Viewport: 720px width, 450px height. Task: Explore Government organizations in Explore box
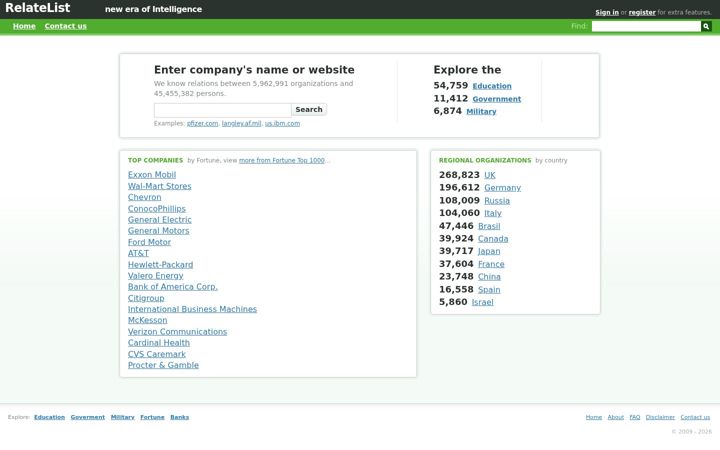497,99
